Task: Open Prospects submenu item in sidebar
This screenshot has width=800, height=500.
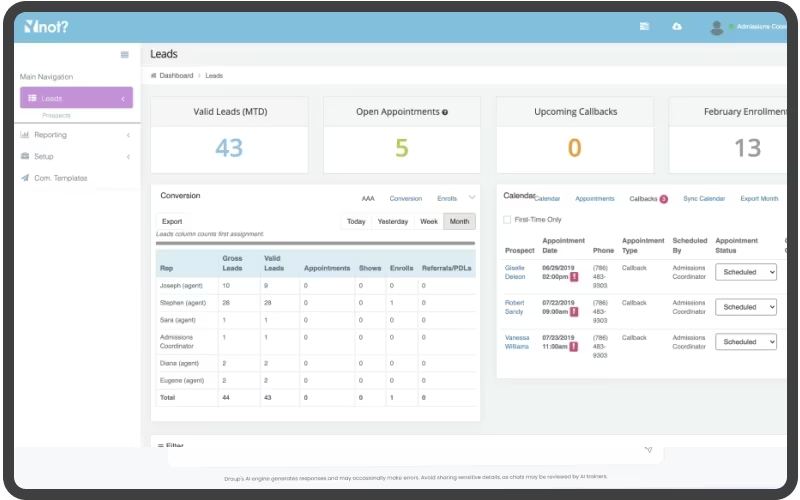Action: point(56,115)
